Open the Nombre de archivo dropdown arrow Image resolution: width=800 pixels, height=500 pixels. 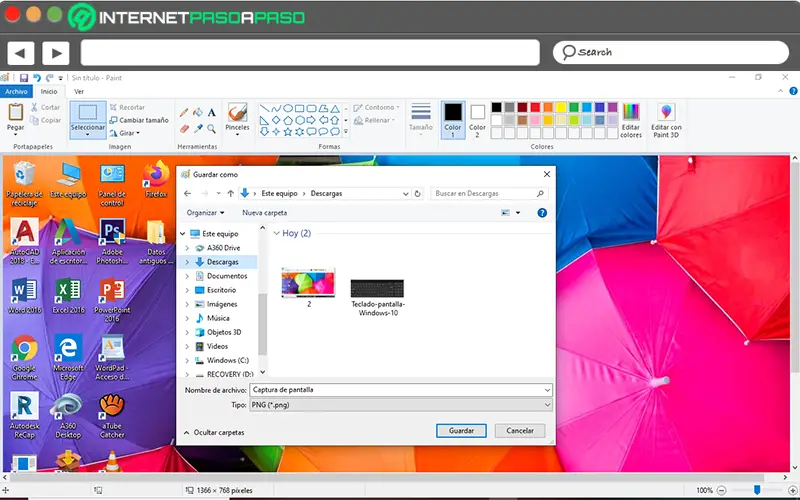click(547, 390)
